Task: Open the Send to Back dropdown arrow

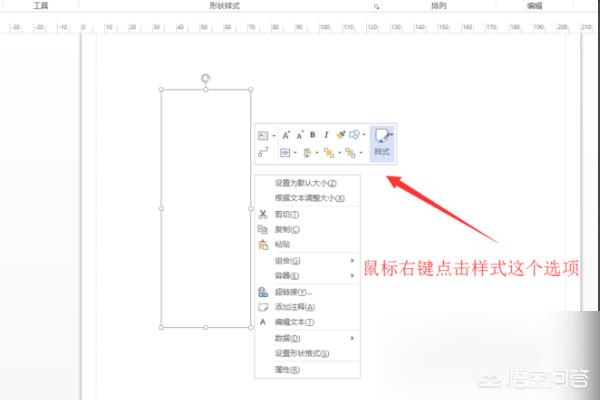Action: pos(362,154)
